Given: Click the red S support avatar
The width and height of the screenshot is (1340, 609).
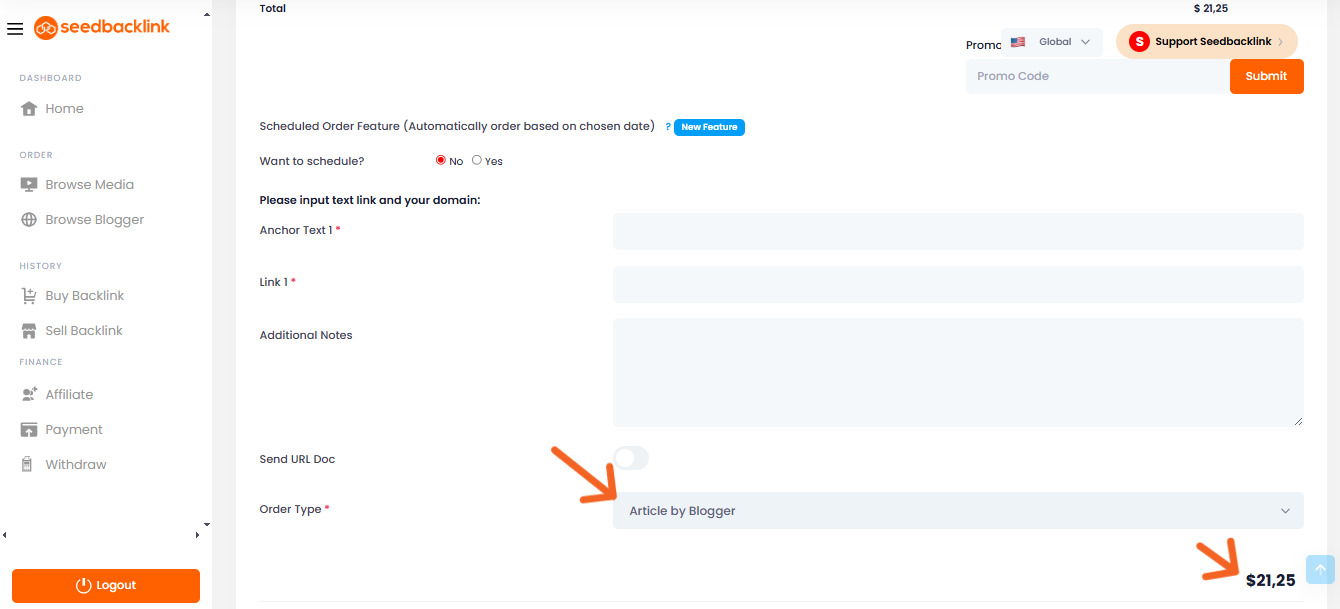Looking at the screenshot, I should [x=1139, y=41].
